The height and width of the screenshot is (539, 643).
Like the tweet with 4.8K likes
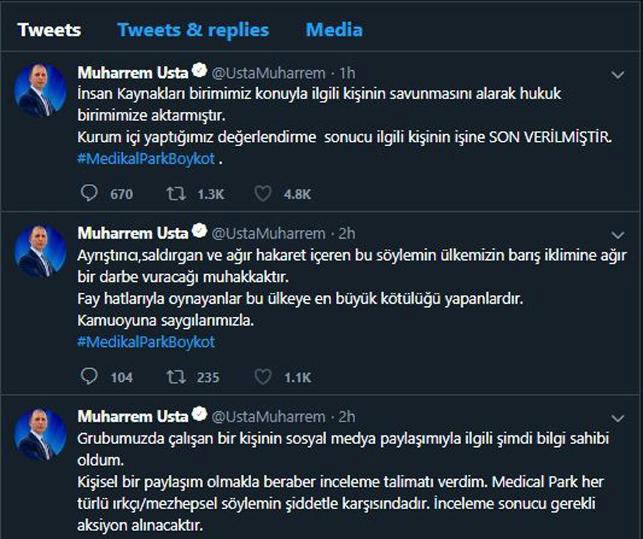[x=263, y=194]
